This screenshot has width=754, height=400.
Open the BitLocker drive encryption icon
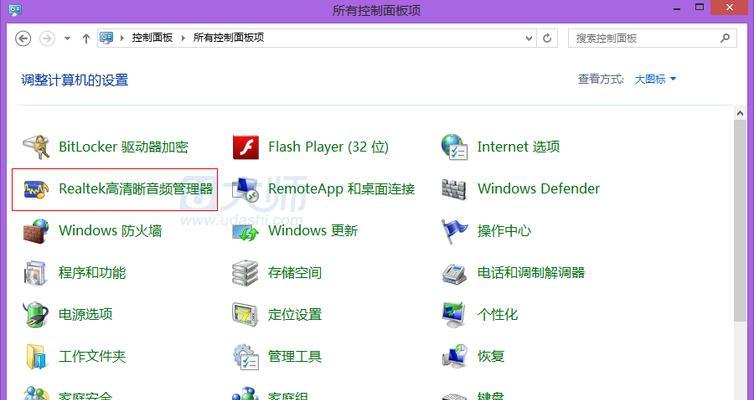[36, 147]
